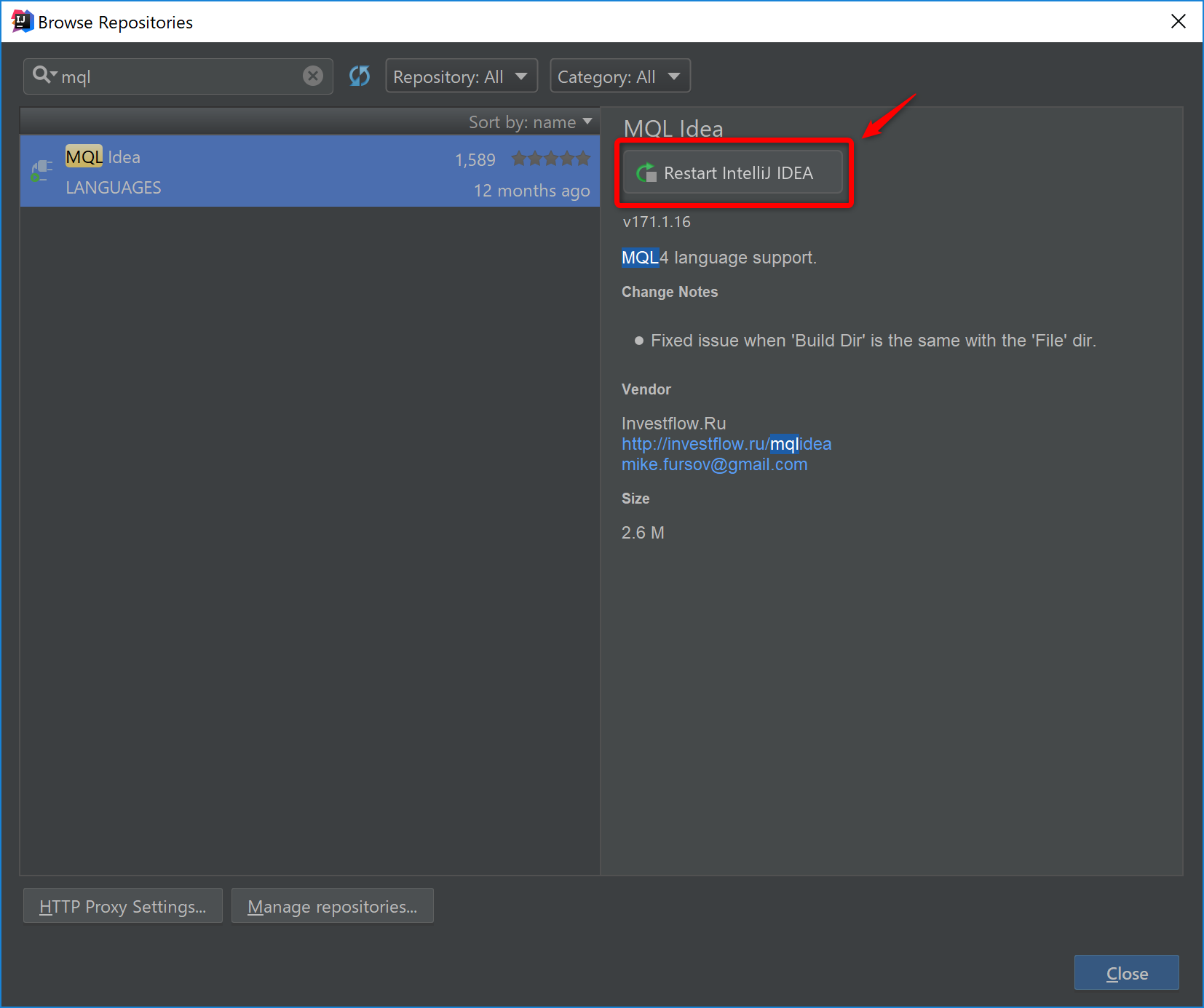
Task: Clear the mql search text
Action: click(x=313, y=76)
